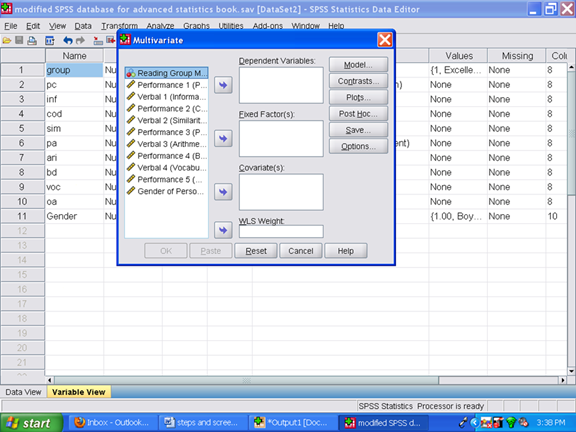The width and height of the screenshot is (576, 432).
Task: Select Verbal 2 (Similarit... variable
Action: coord(167,120)
